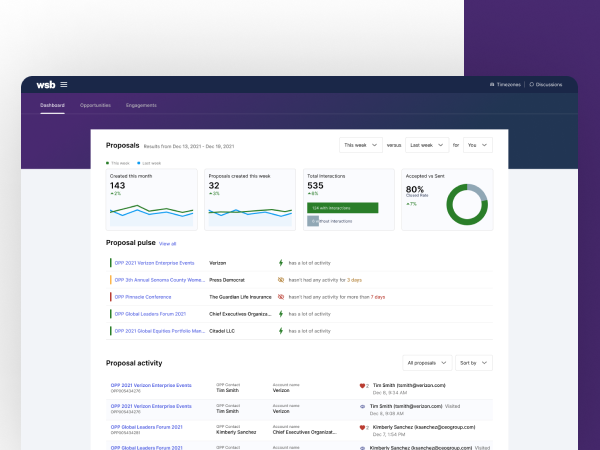The height and width of the screenshot is (450, 600).
Task: Switch to the Opportunities tab
Action: pyautogui.click(x=95, y=105)
